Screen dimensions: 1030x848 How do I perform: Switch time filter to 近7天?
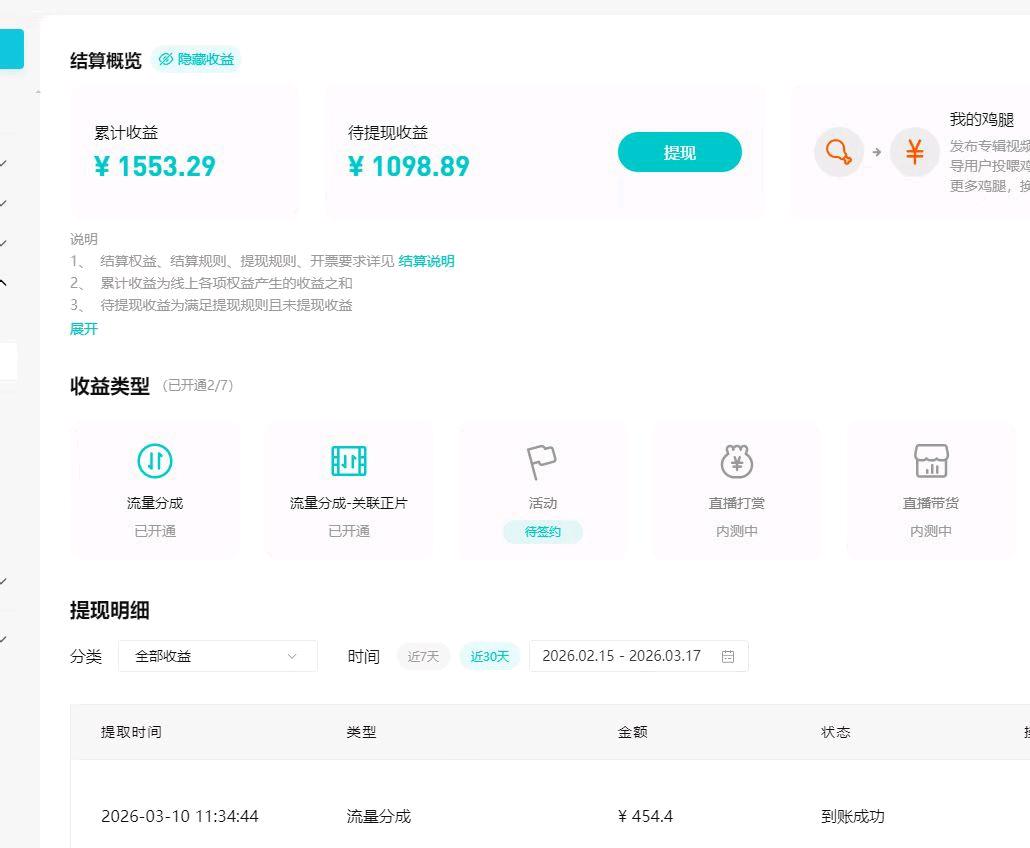423,656
